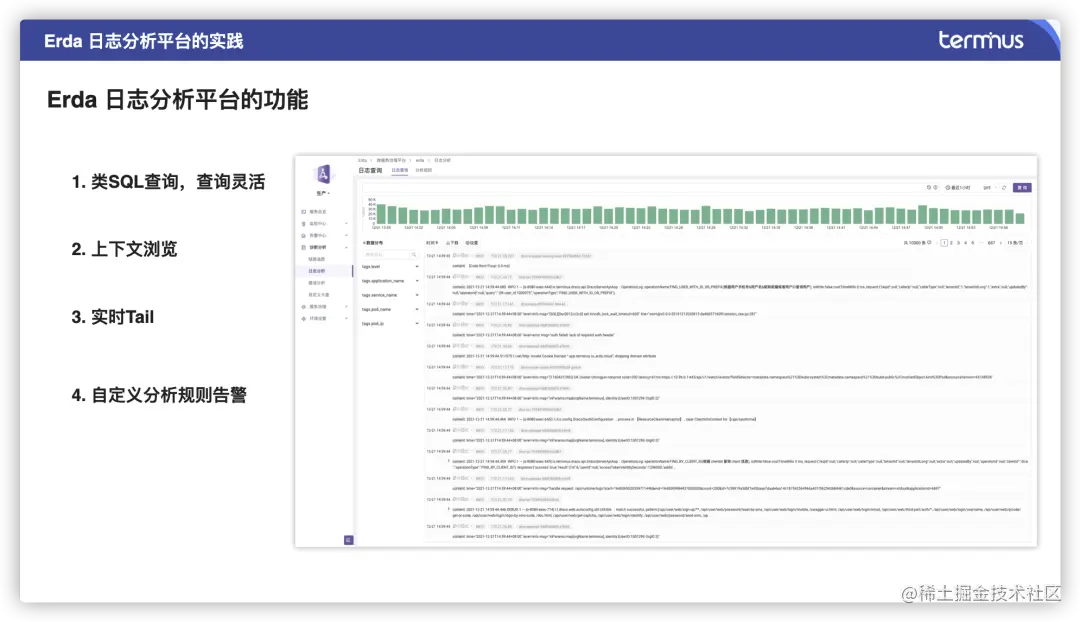Open the 15 条/页 page size dropdown
Image resolution: width=1080 pixels, height=622 pixels.
1015,242
